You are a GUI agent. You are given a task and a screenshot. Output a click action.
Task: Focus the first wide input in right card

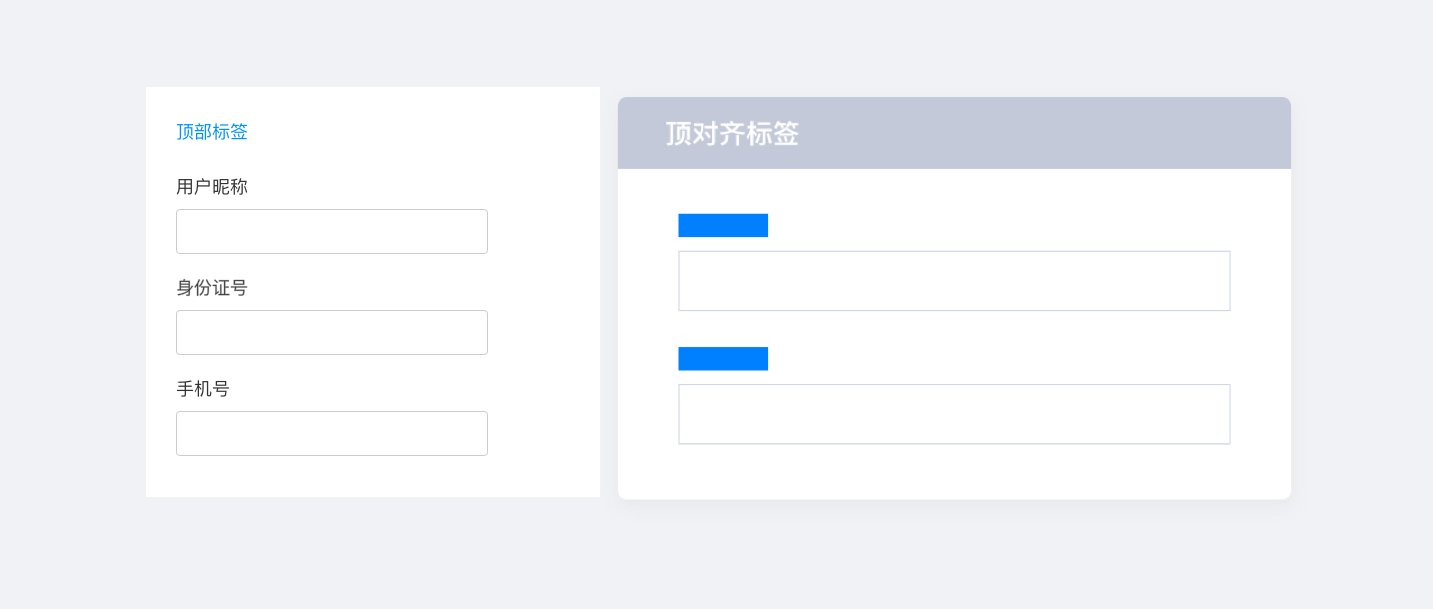[x=954, y=281]
